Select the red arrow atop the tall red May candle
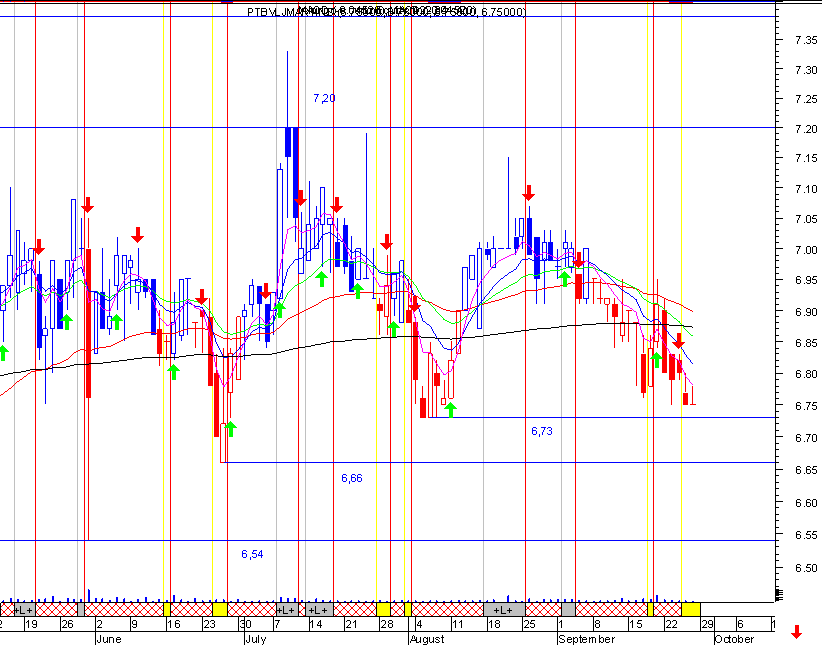 [x=88, y=205]
